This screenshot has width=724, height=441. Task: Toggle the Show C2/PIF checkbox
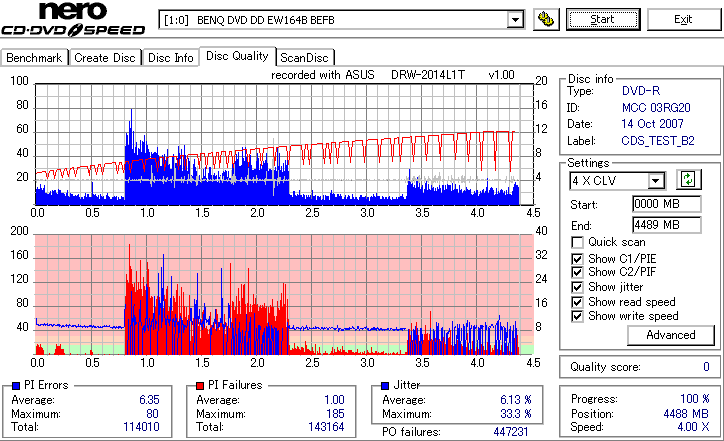(577, 272)
